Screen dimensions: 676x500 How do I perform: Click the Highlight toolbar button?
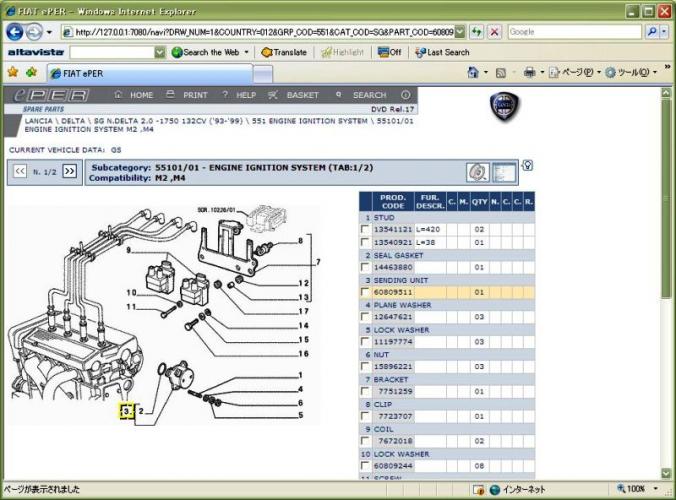pyautogui.click(x=343, y=52)
